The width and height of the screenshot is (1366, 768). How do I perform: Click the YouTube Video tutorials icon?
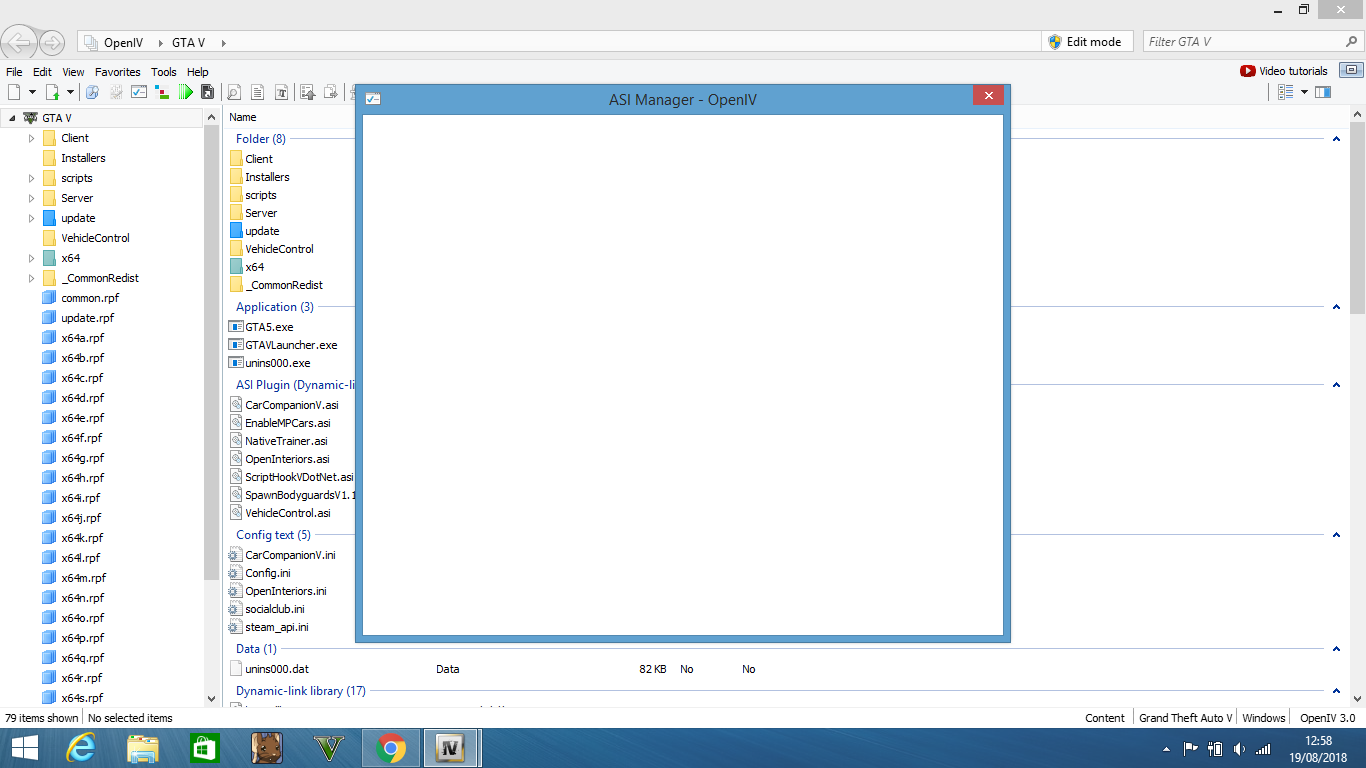pos(1247,71)
